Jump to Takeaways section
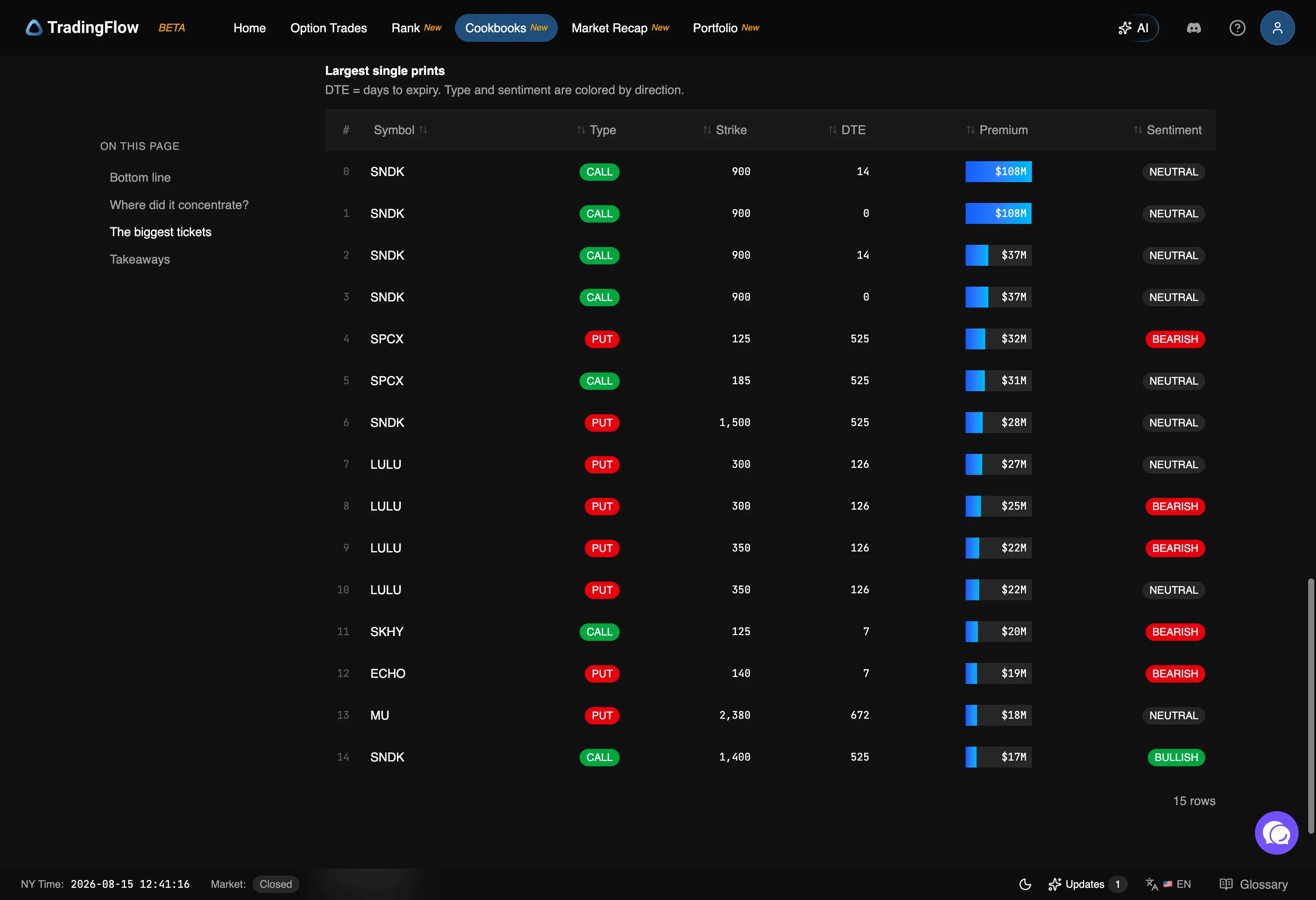1316x900 pixels. (x=139, y=259)
